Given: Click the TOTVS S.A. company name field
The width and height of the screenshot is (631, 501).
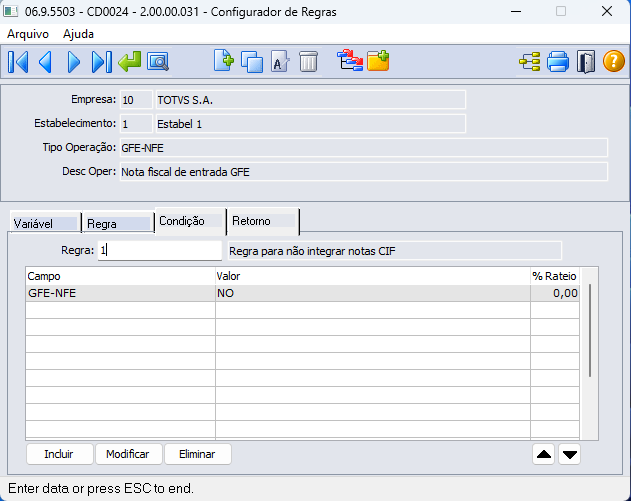Looking at the screenshot, I should point(311,100).
